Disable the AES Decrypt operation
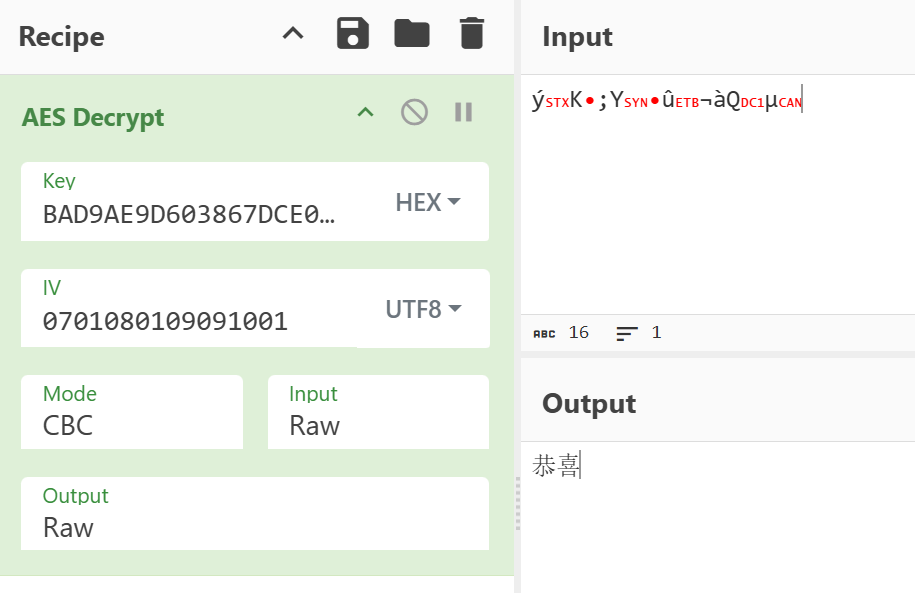The height and width of the screenshot is (593, 915). point(414,112)
